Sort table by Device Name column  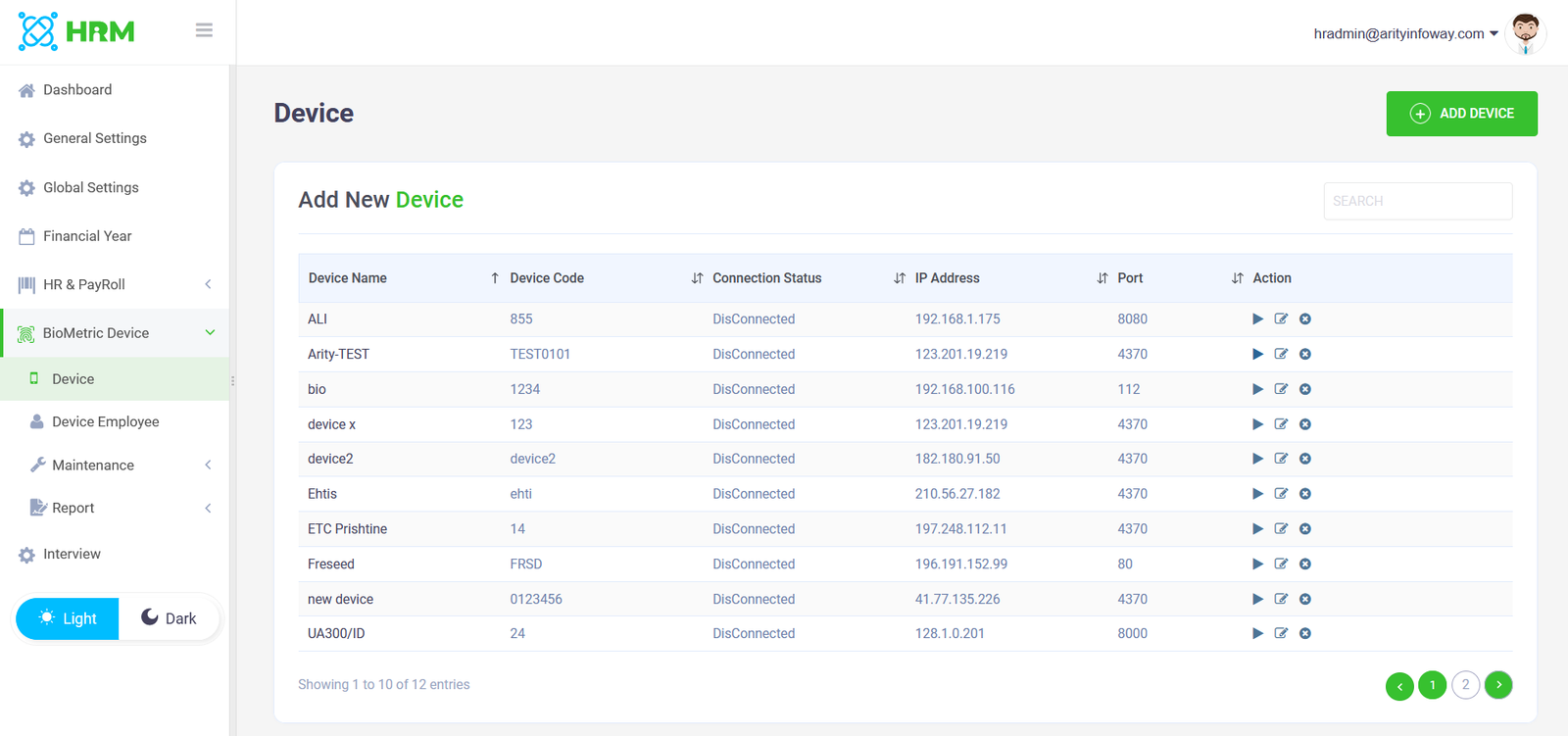coord(348,278)
